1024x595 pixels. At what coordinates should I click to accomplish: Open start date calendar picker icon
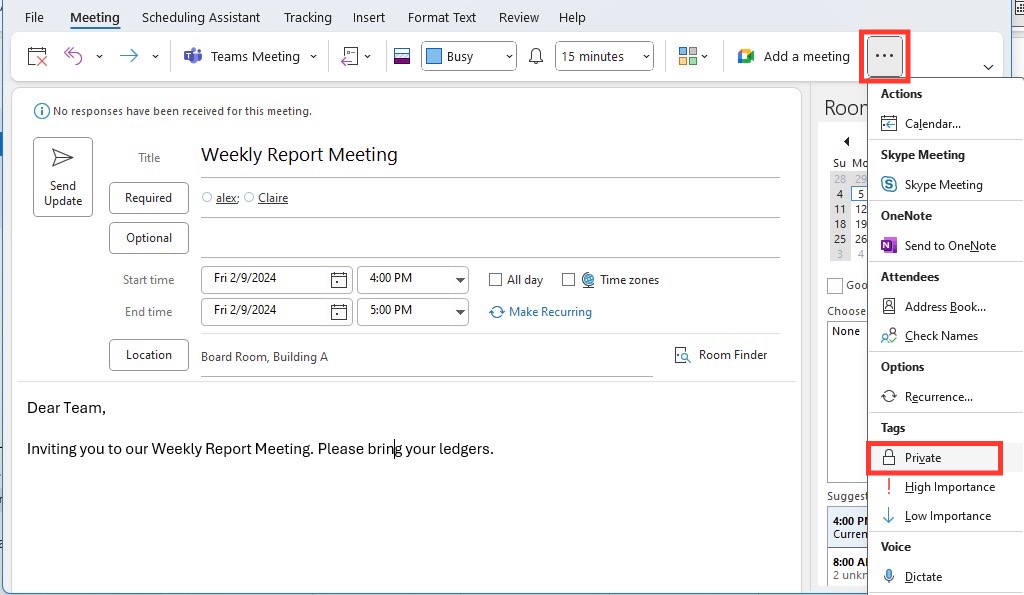point(338,280)
